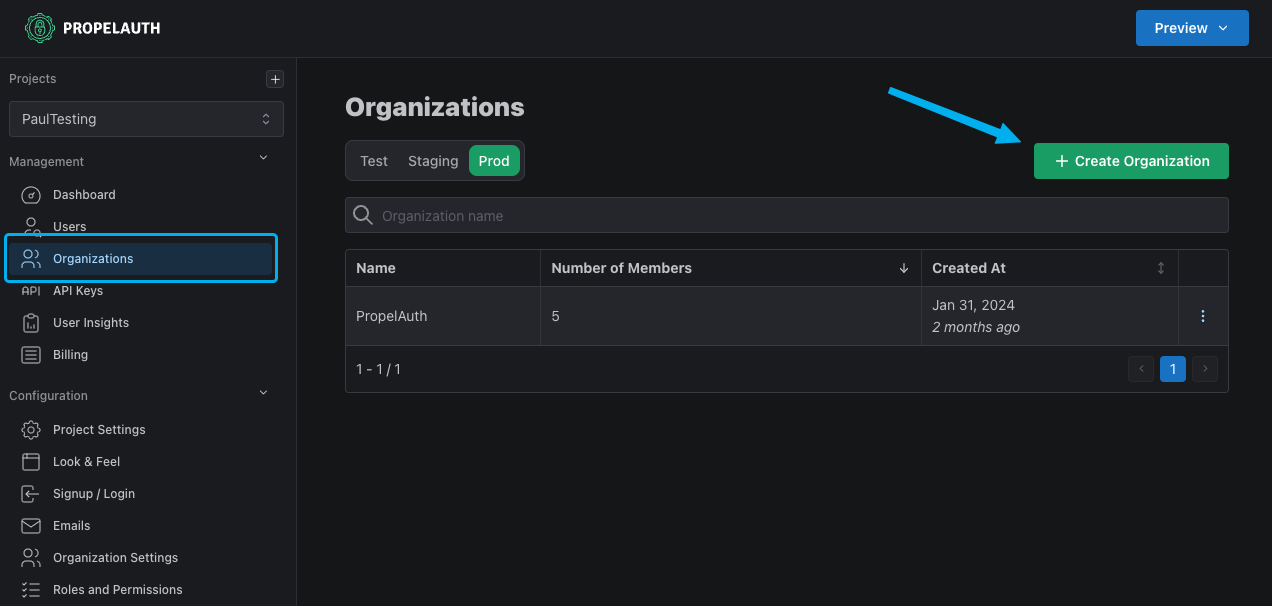Click the Signup / Login arrow icon
The height and width of the screenshot is (606, 1272).
(31, 494)
